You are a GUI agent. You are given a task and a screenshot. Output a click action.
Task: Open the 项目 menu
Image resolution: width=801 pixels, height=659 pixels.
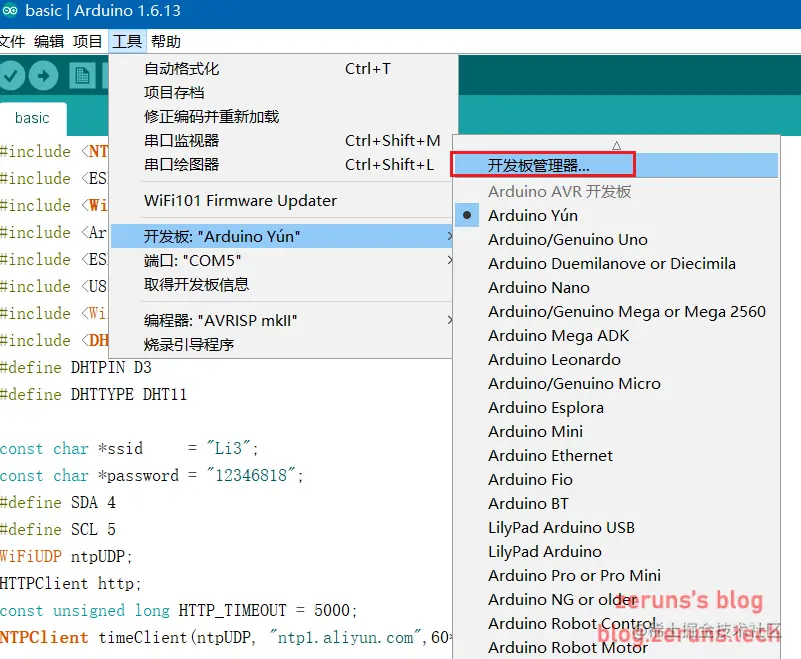pyautogui.click(x=87, y=41)
